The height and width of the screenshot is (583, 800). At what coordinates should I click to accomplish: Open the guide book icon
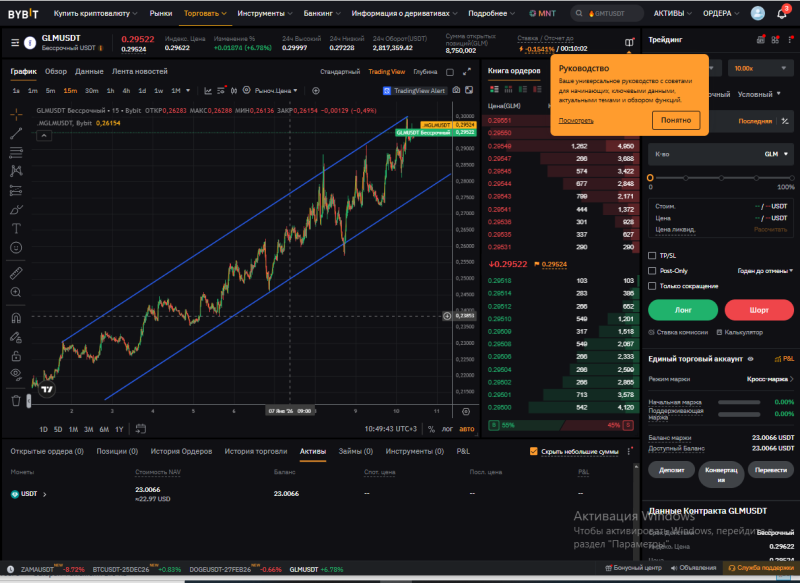click(x=628, y=43)
